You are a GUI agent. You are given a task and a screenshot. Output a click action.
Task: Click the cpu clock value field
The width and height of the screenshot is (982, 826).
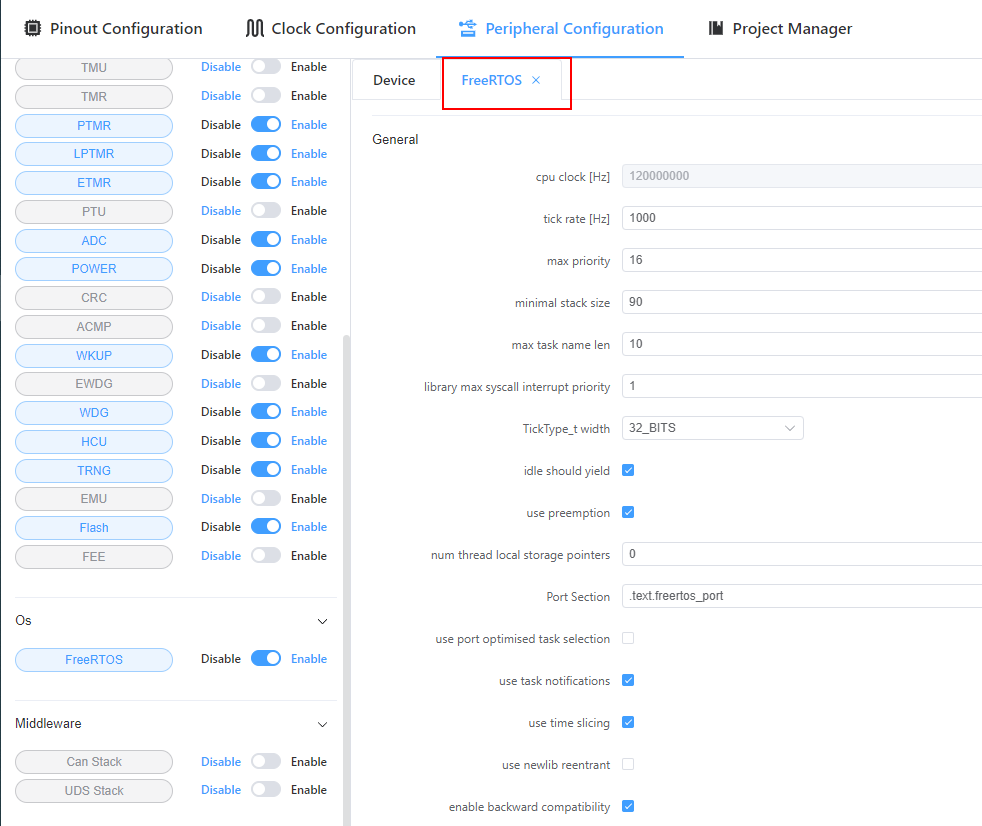(x=802, y=176)
